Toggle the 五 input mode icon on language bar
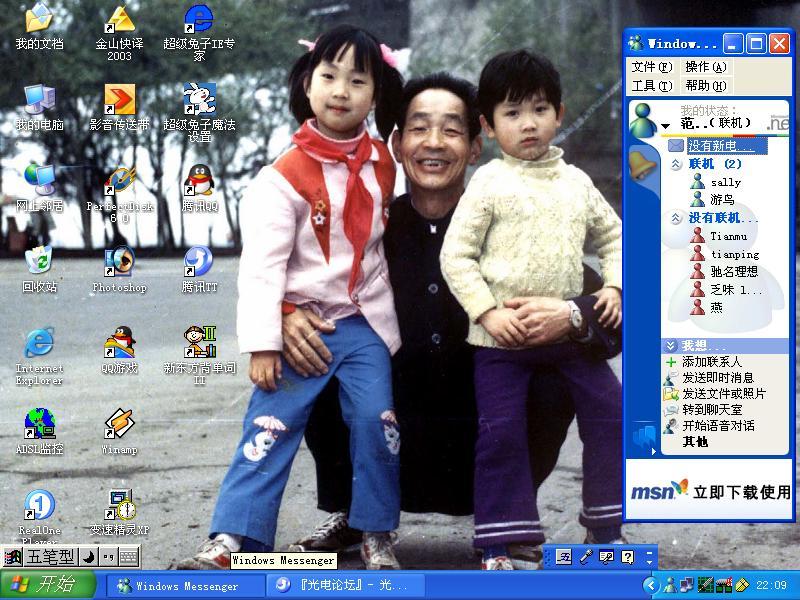 click(564, 557)
